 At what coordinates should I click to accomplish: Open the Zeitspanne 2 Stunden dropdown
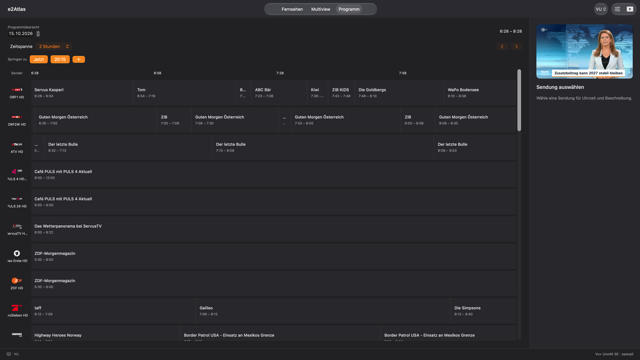tap(53, 47)
